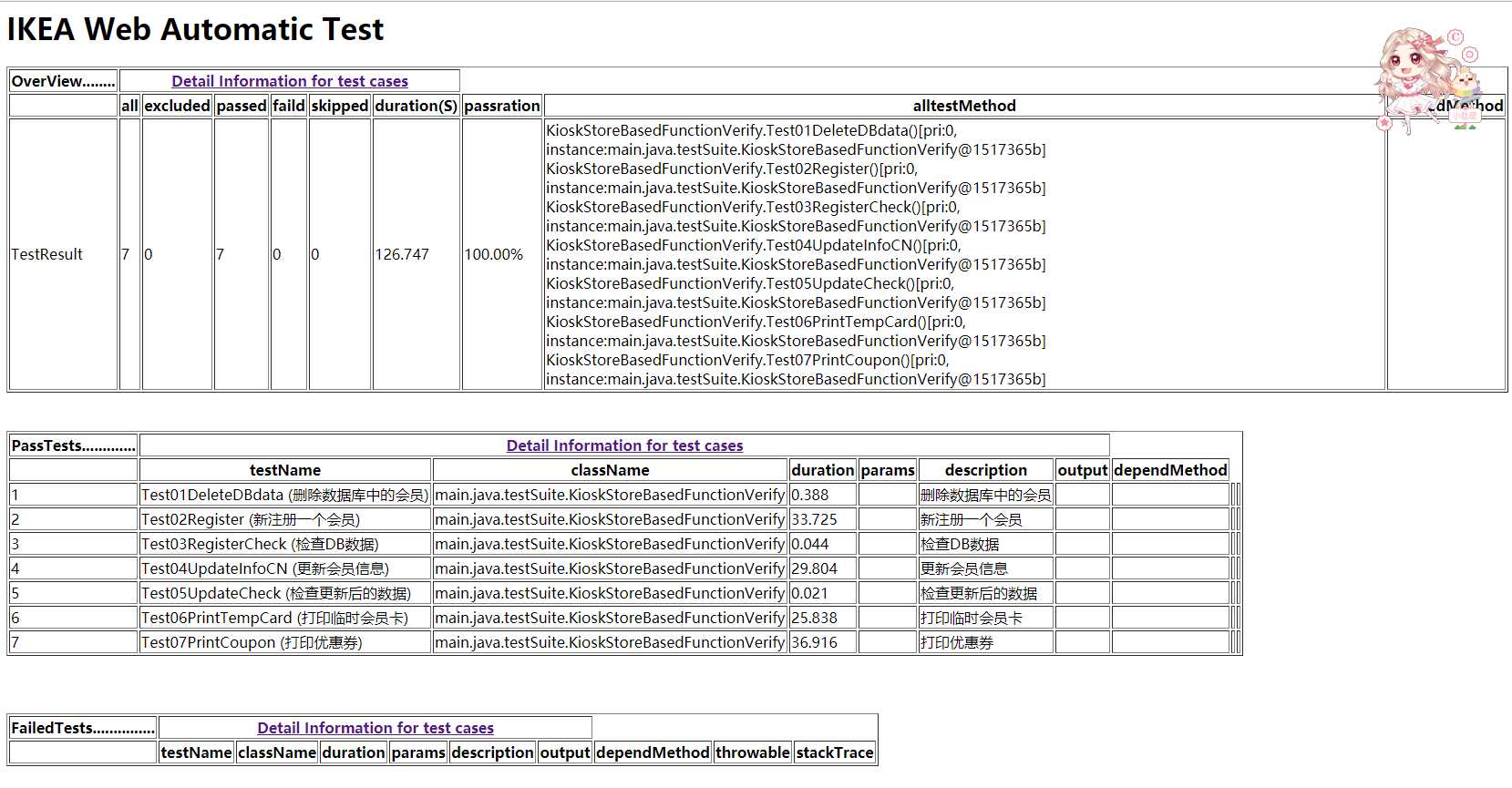Select the 100.00% passration value

point(494,254)
